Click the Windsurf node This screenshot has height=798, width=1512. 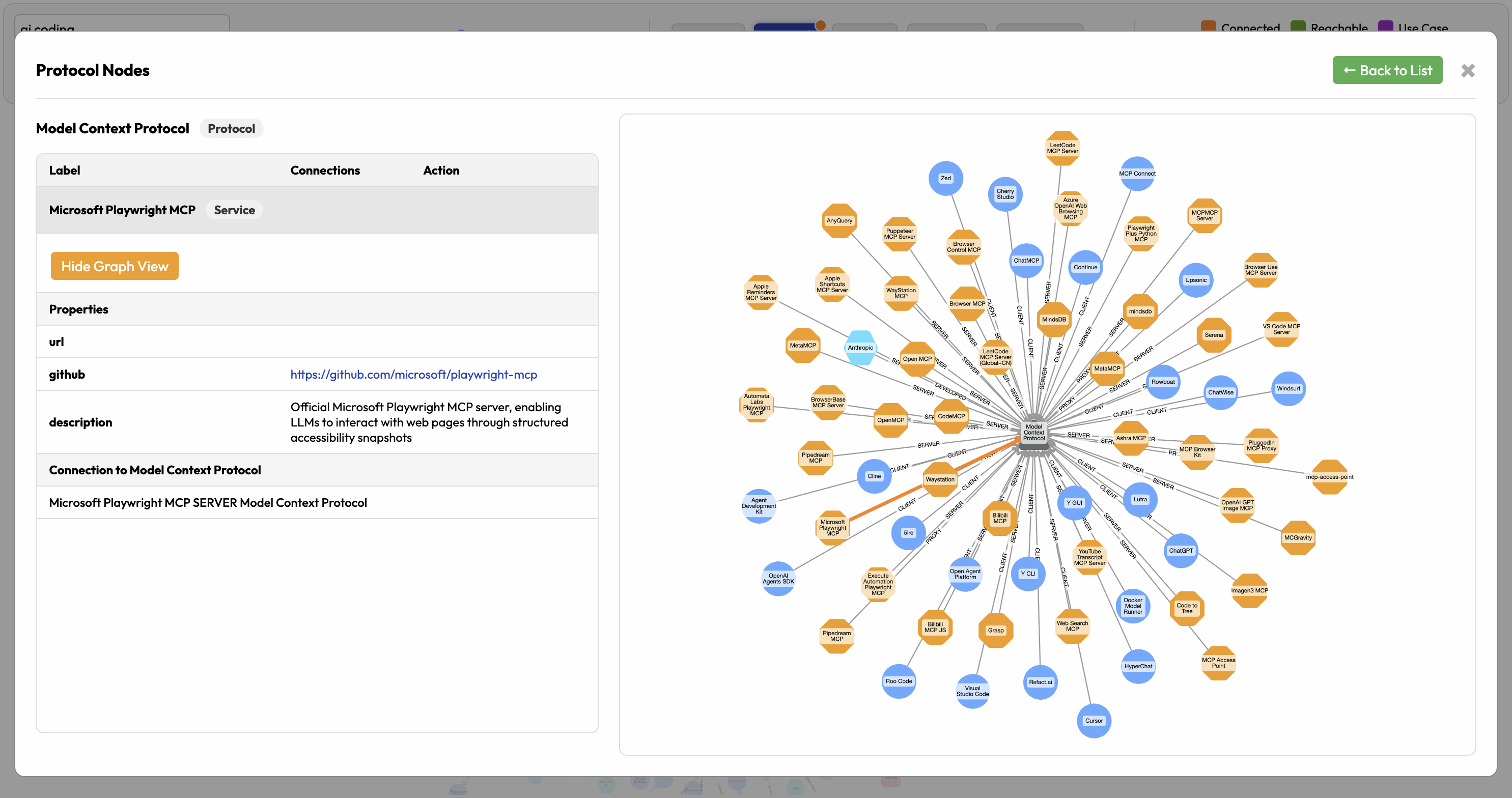[1289, 389]
